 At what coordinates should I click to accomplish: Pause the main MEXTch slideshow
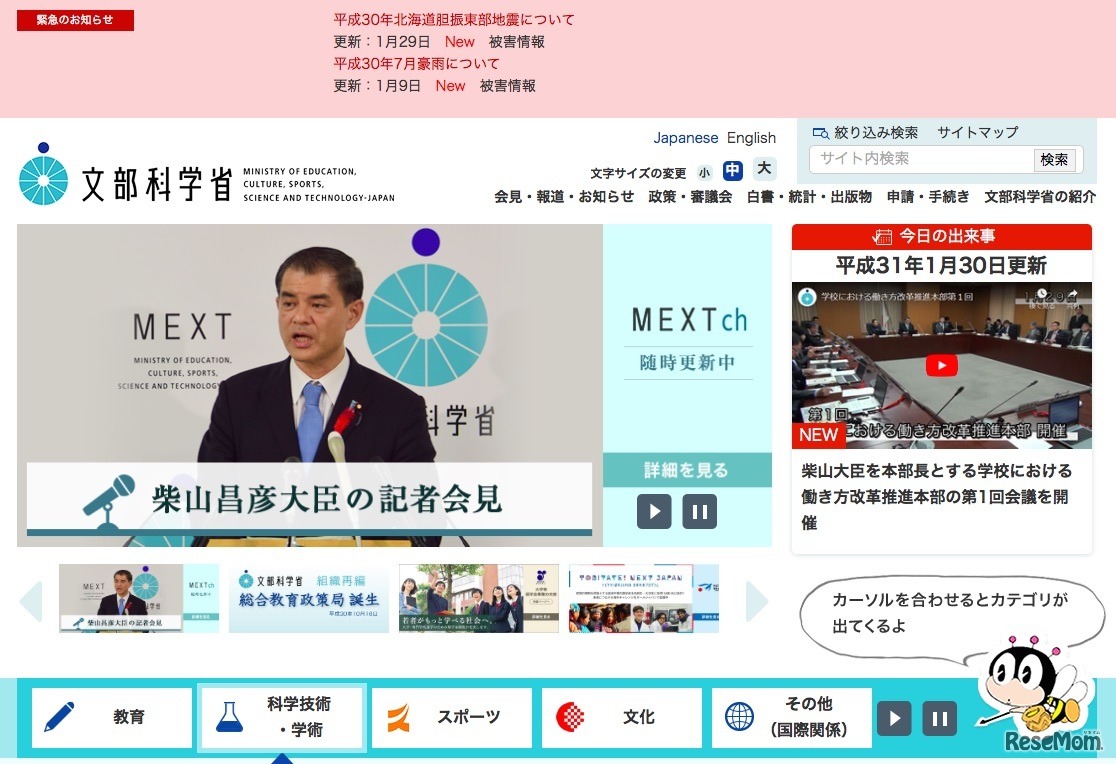coord(699,511)
